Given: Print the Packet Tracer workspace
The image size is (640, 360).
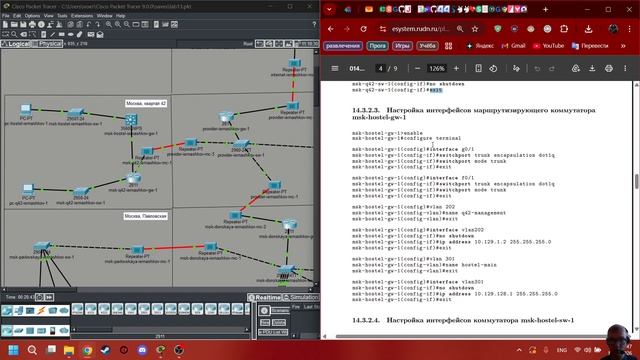Looking at the screenshot, I should click(32, 25).
